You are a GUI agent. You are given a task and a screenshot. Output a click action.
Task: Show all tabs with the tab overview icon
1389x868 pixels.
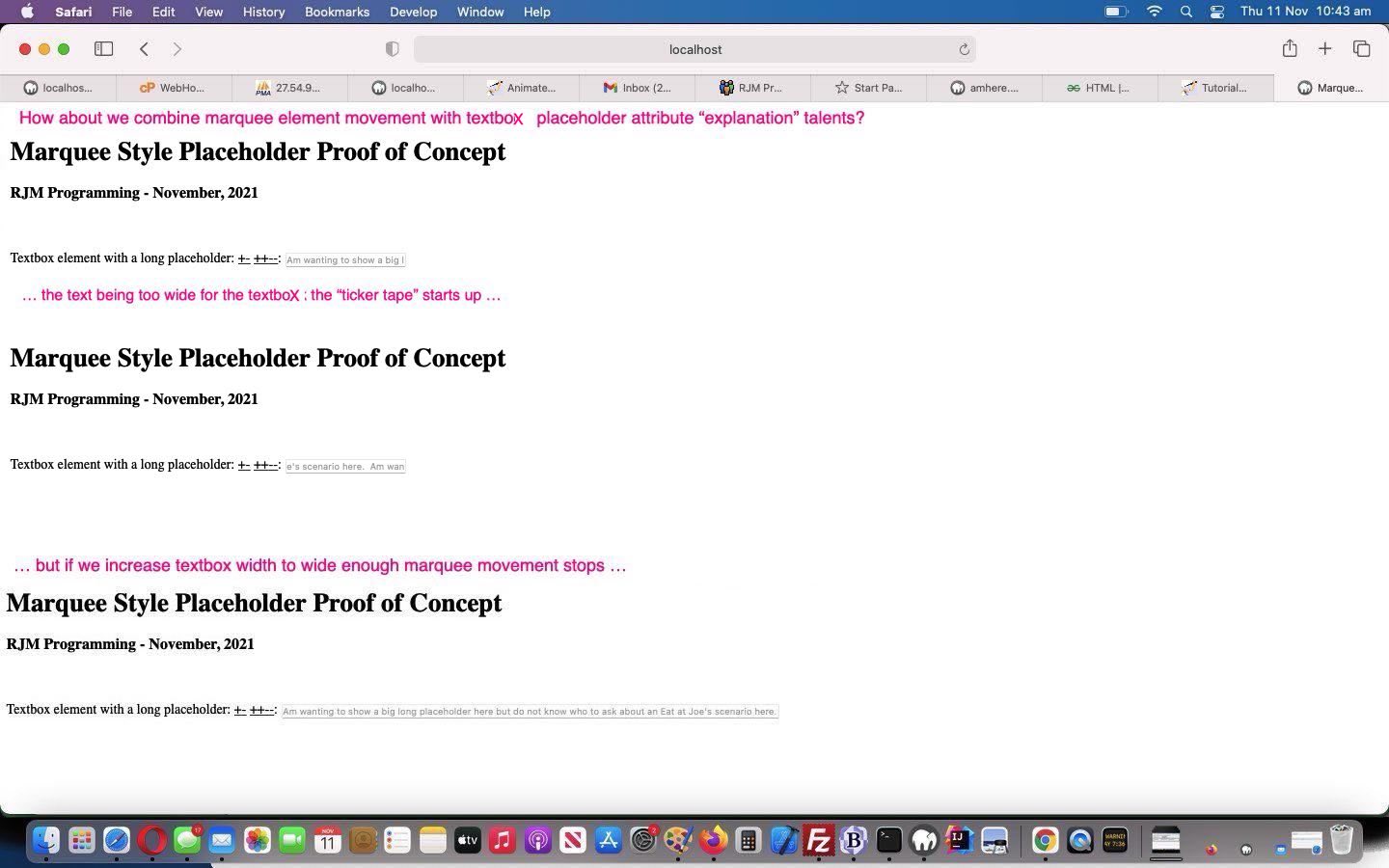[1361, 48]
